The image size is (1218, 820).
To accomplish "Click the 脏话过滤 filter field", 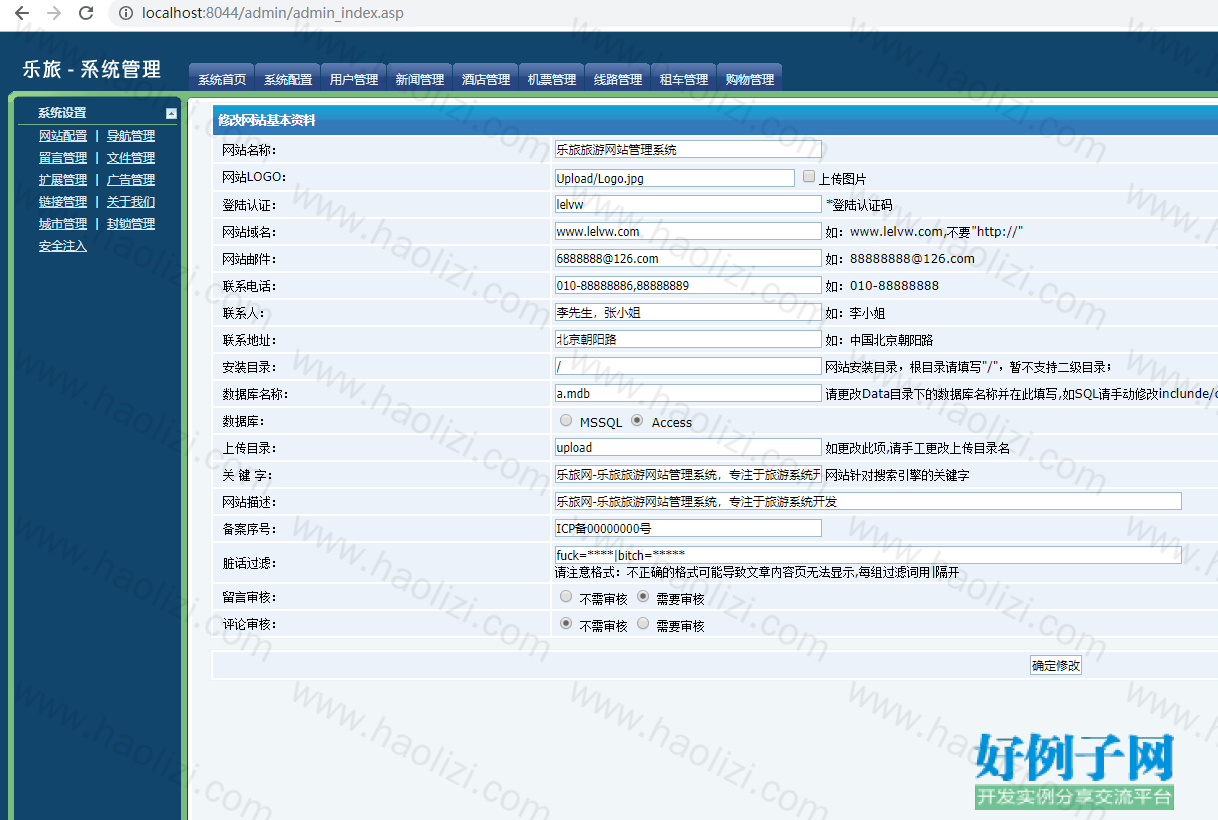I will click(x=868, y=555).
